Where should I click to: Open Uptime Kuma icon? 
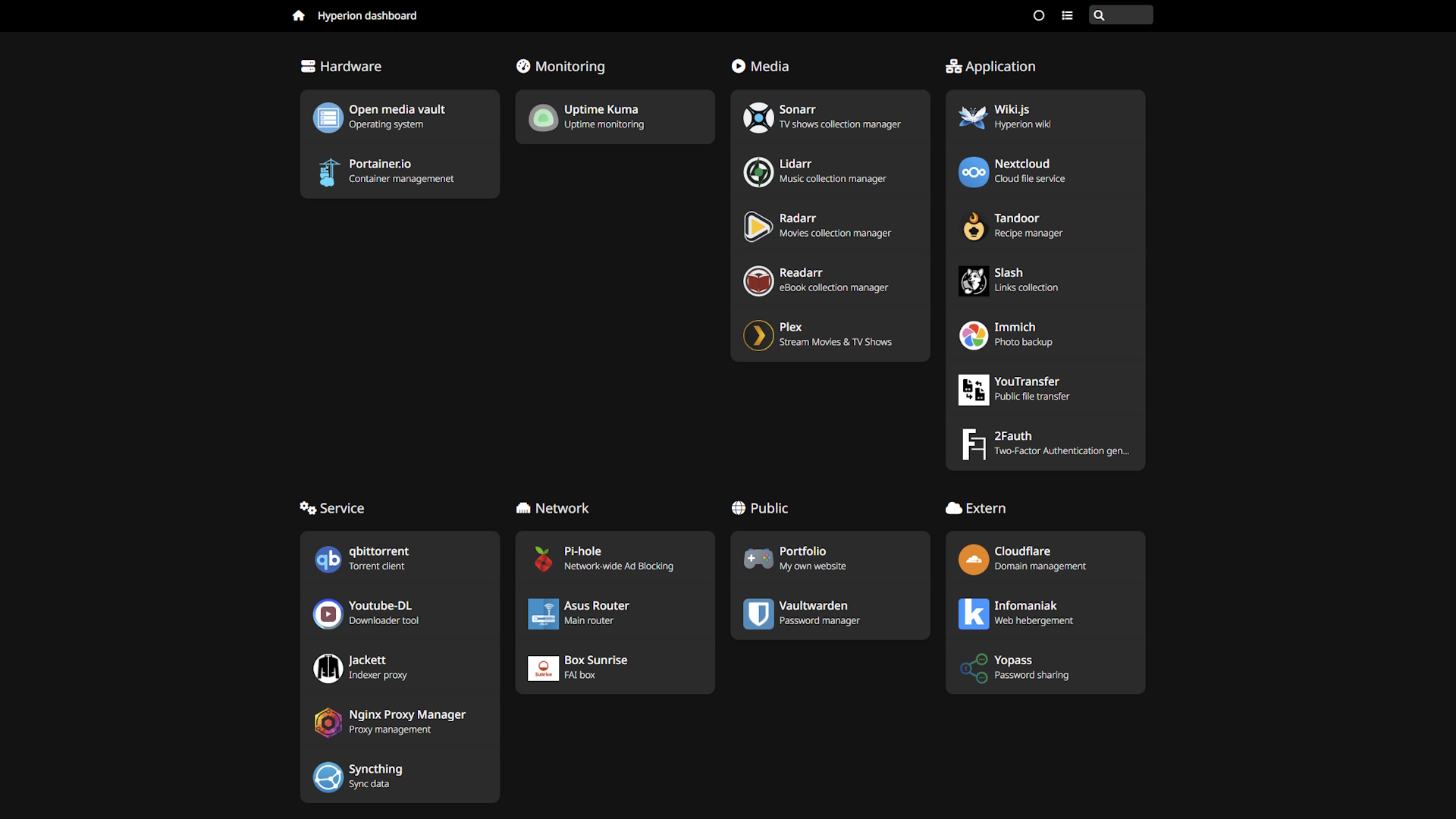pyautogui.click(x=544, y=118)
